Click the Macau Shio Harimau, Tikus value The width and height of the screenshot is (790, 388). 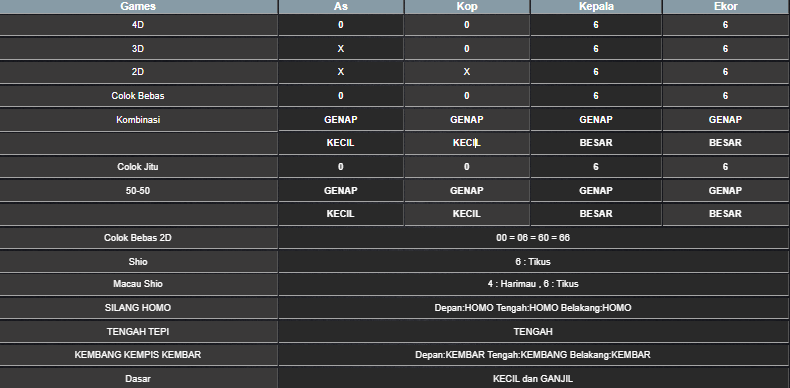pyautogui.click(x=533, y=284)
